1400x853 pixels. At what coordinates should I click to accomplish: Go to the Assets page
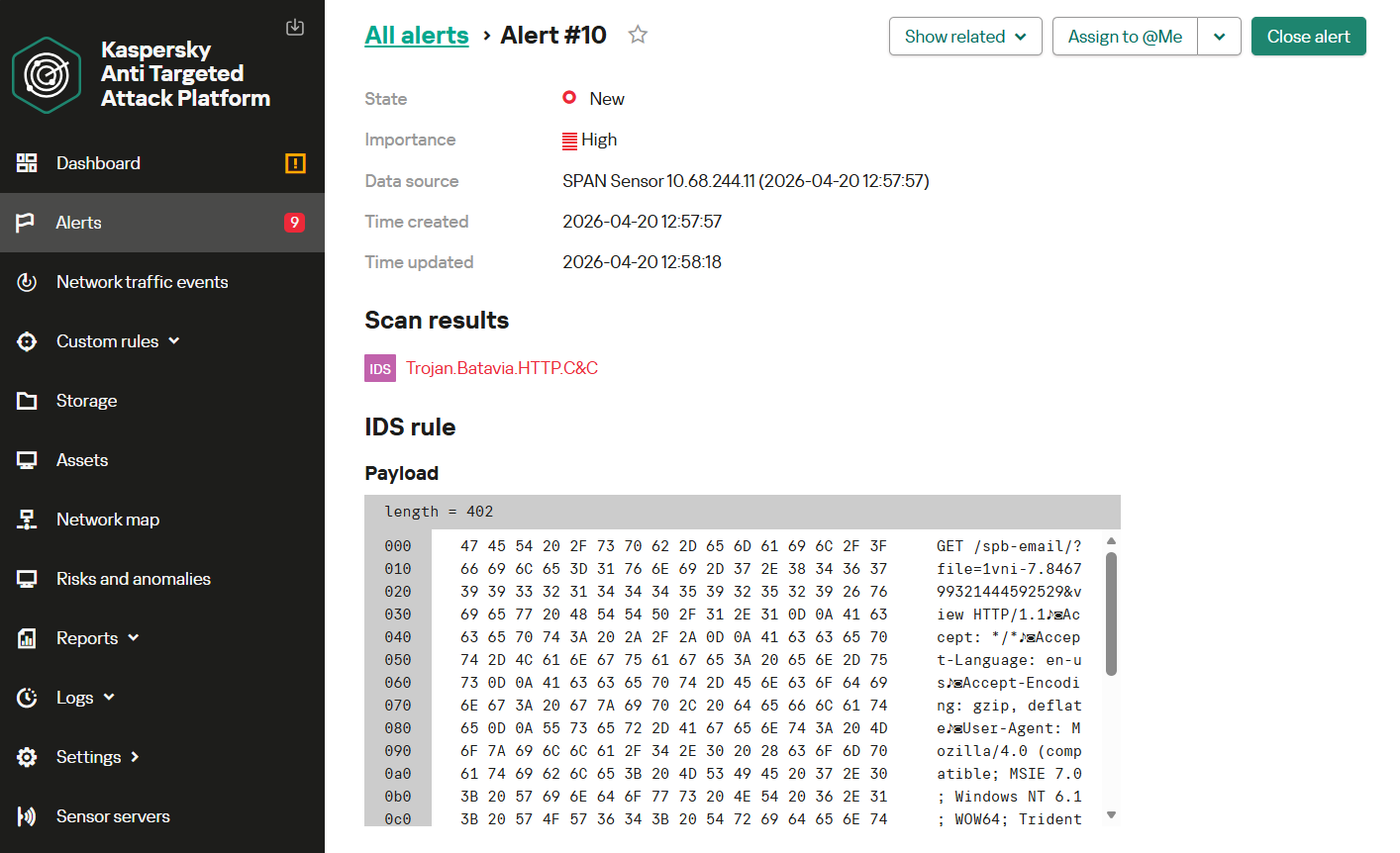82,460
